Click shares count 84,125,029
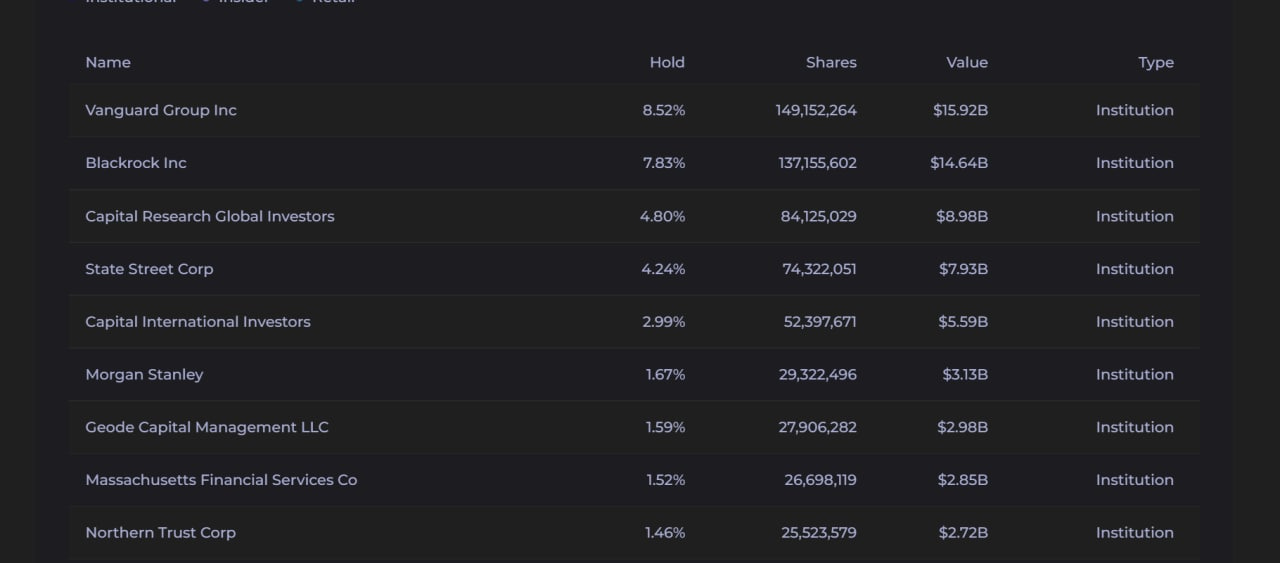This screenshot has width=1280, height=563. pos(819,216)
